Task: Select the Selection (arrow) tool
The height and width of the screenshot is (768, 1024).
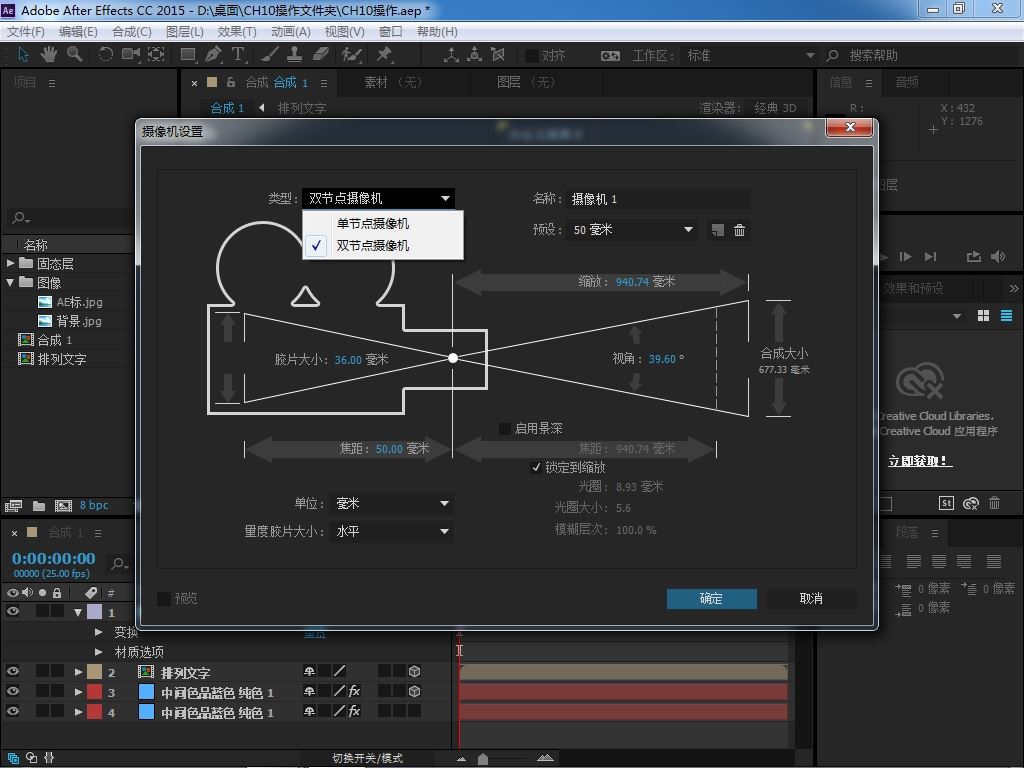Action: pyautogui.click(x=23, y=55)
